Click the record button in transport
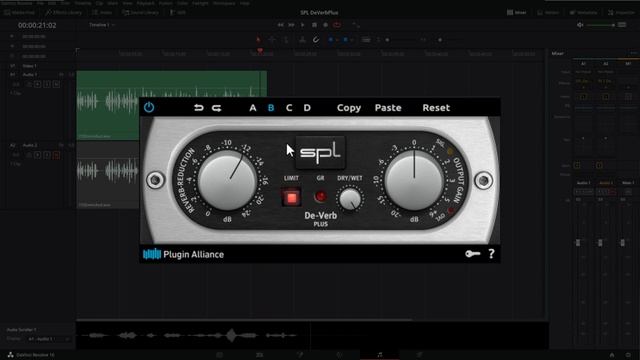 click(x=325, y=25)
